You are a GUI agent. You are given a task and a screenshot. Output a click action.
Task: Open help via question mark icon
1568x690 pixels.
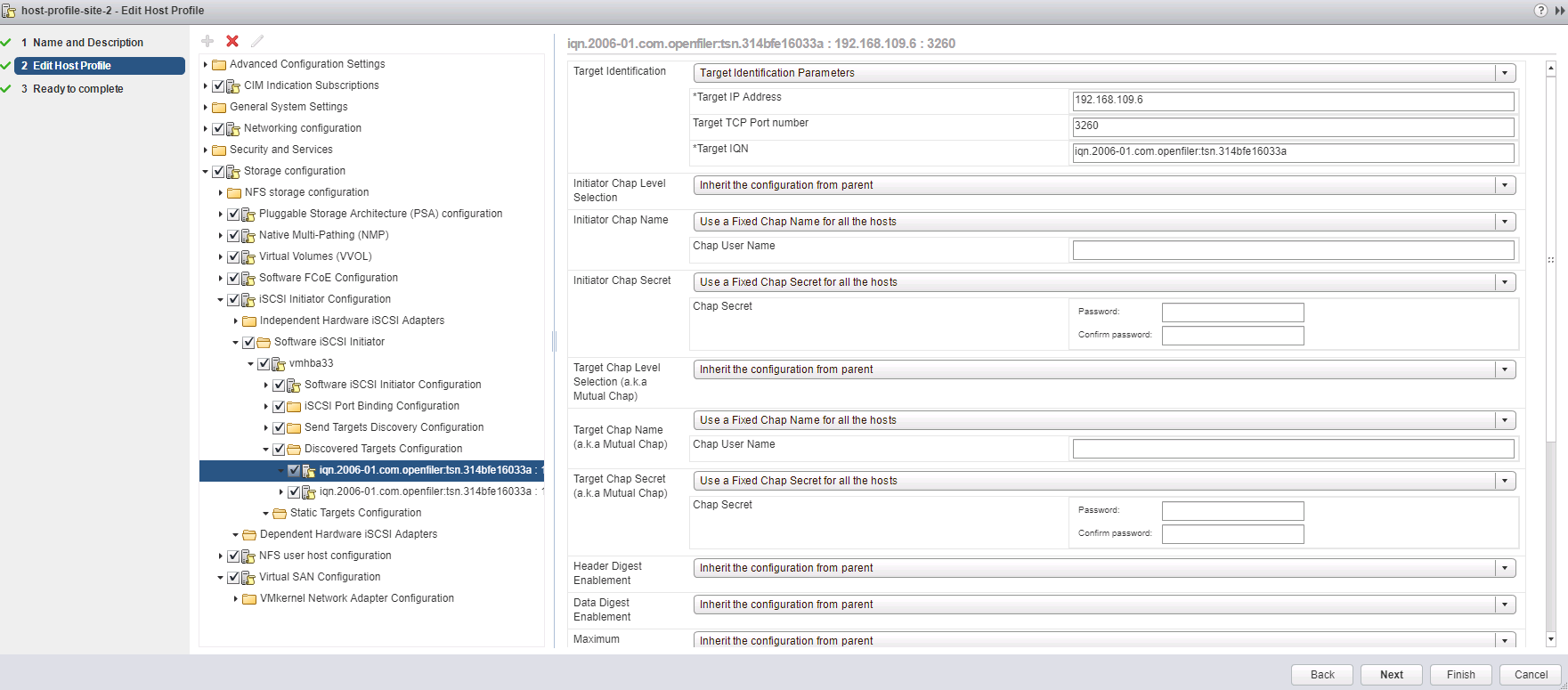click(x=1540, y=11)
